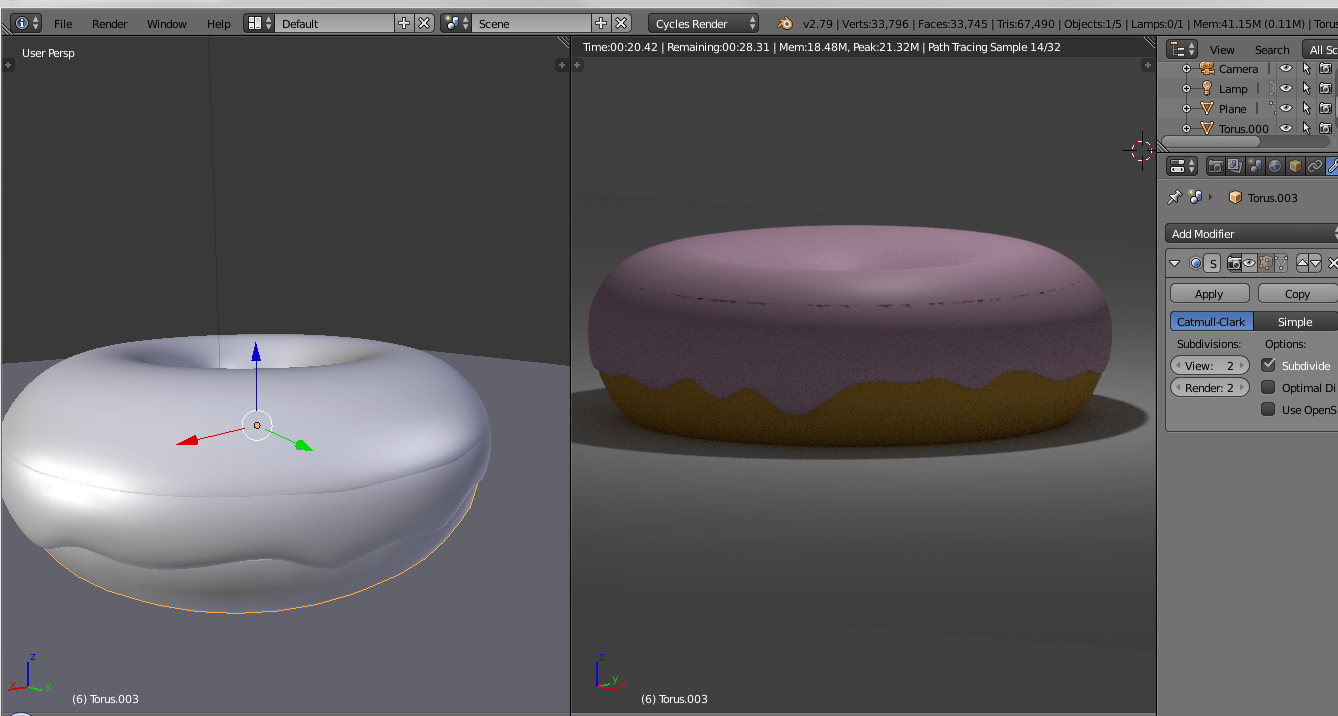Collapse the Subsurf modifier disclosure triangle
The width and height of the screenshot is (1338, 716).
1175,262
